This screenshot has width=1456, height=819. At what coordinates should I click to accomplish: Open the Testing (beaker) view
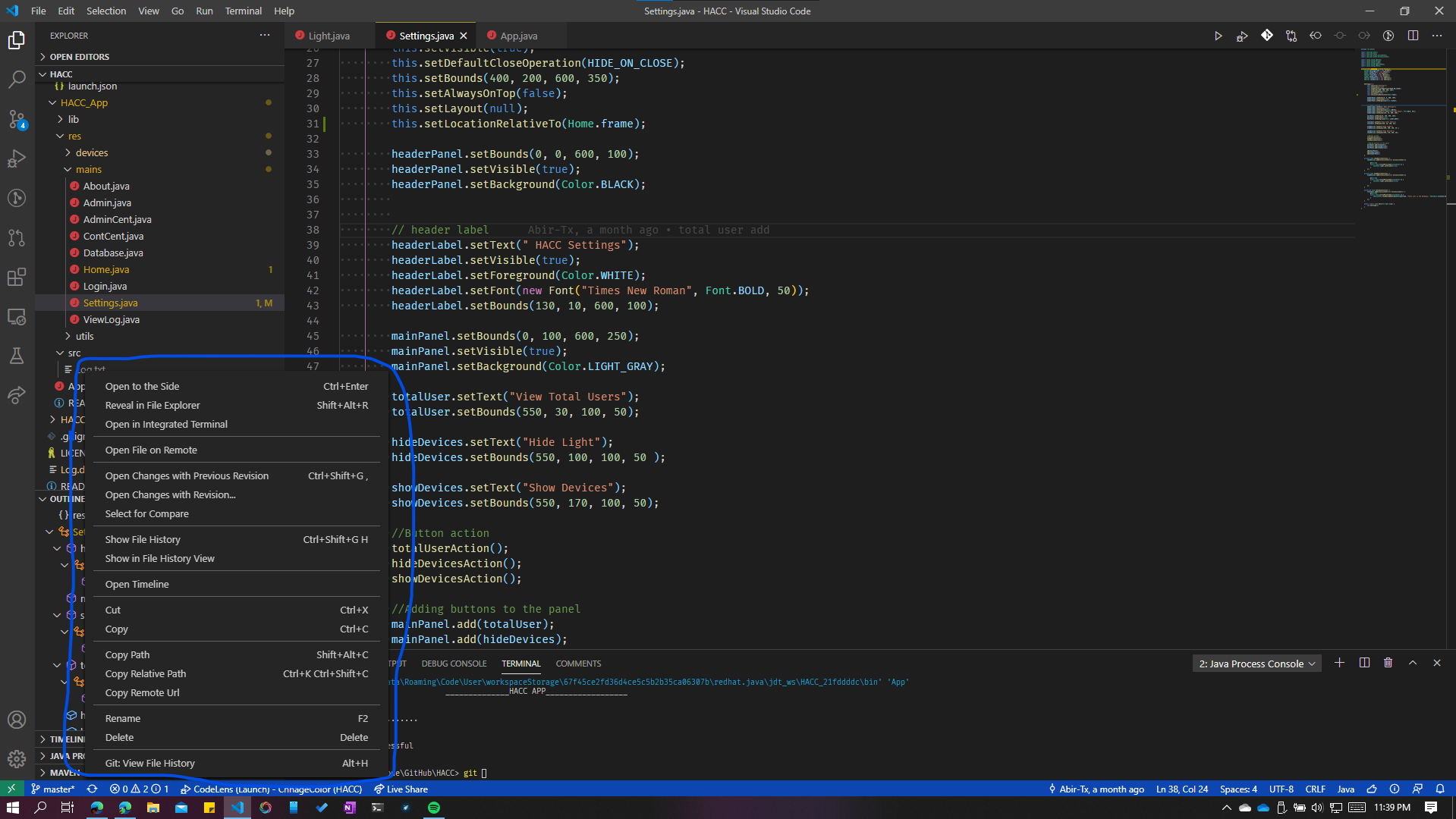[17, 356]
